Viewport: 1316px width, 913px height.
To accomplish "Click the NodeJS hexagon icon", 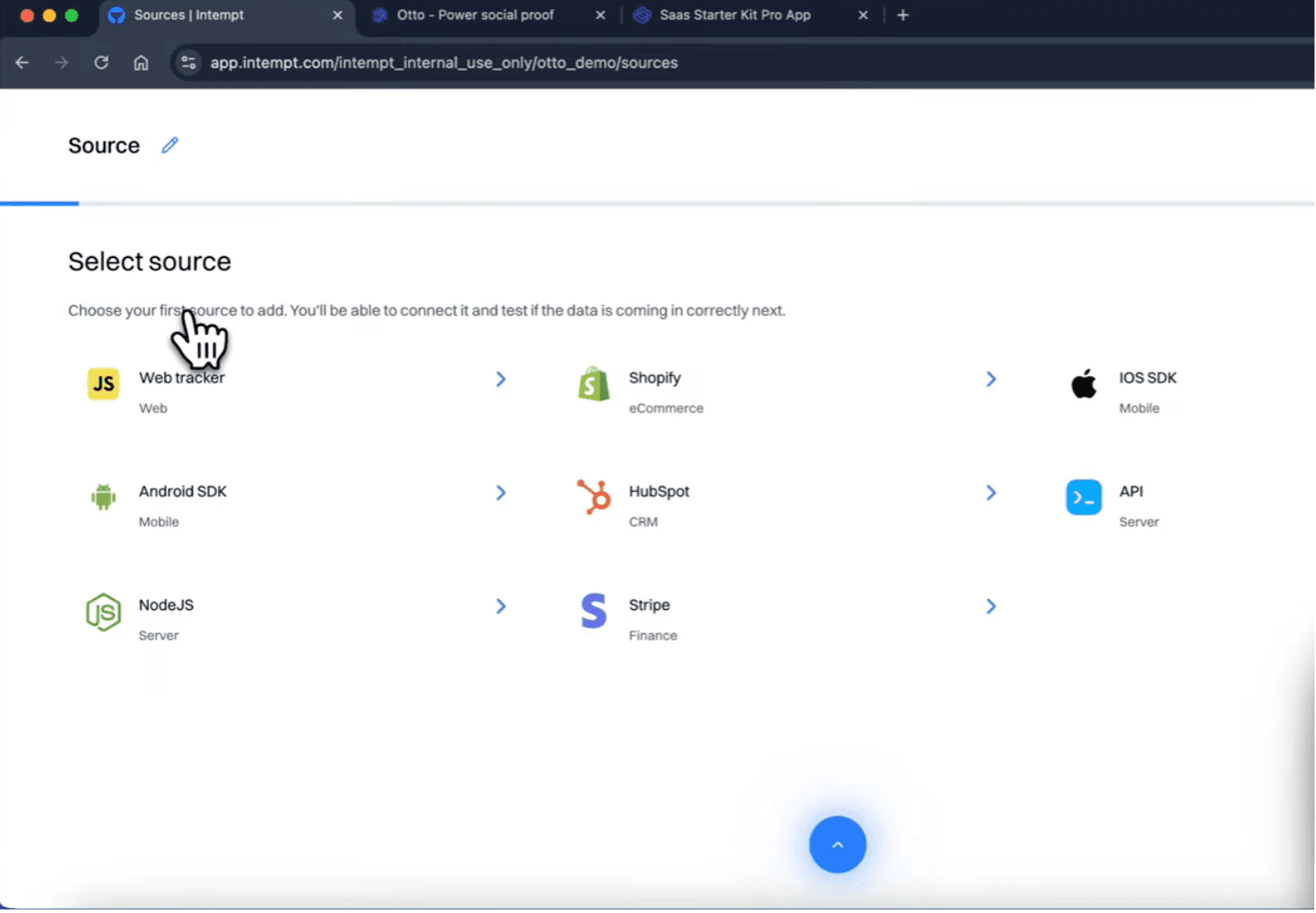I will (103, 612).
